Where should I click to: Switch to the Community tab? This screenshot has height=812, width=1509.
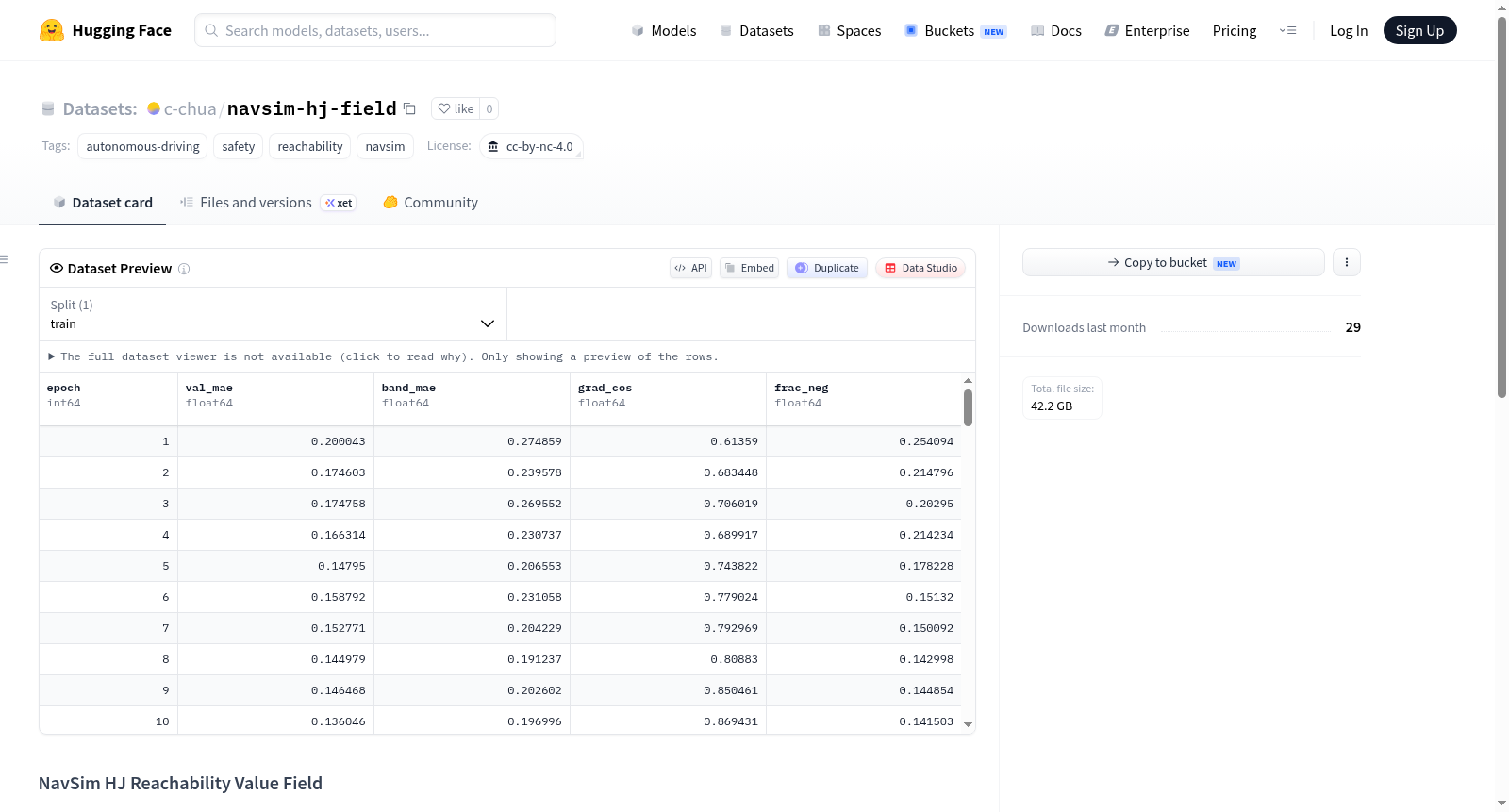coord(430,203)
